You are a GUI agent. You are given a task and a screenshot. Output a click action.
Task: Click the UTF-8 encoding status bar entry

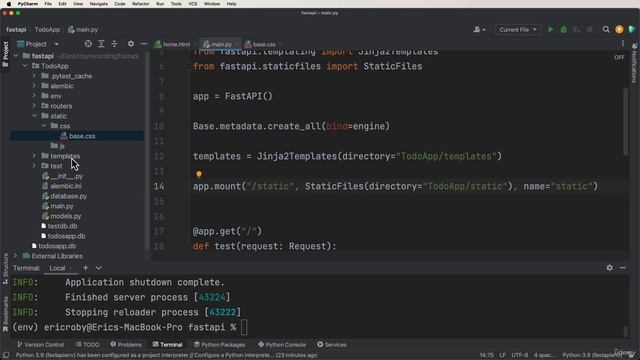pos(520,355)
